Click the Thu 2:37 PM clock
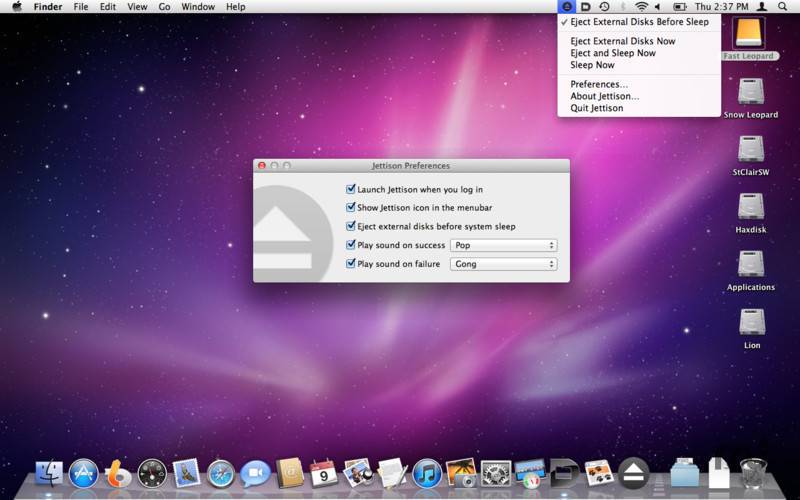This screenshot has height=500, width=800. pyautogui.click(x=721, y=7)
